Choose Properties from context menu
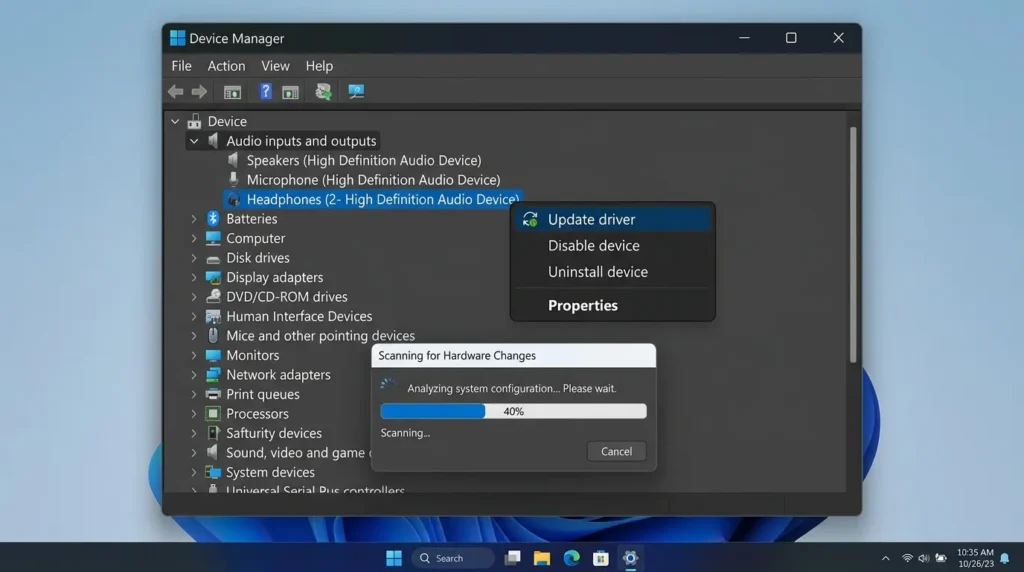The image size is (1024, 572). (613, 306)
